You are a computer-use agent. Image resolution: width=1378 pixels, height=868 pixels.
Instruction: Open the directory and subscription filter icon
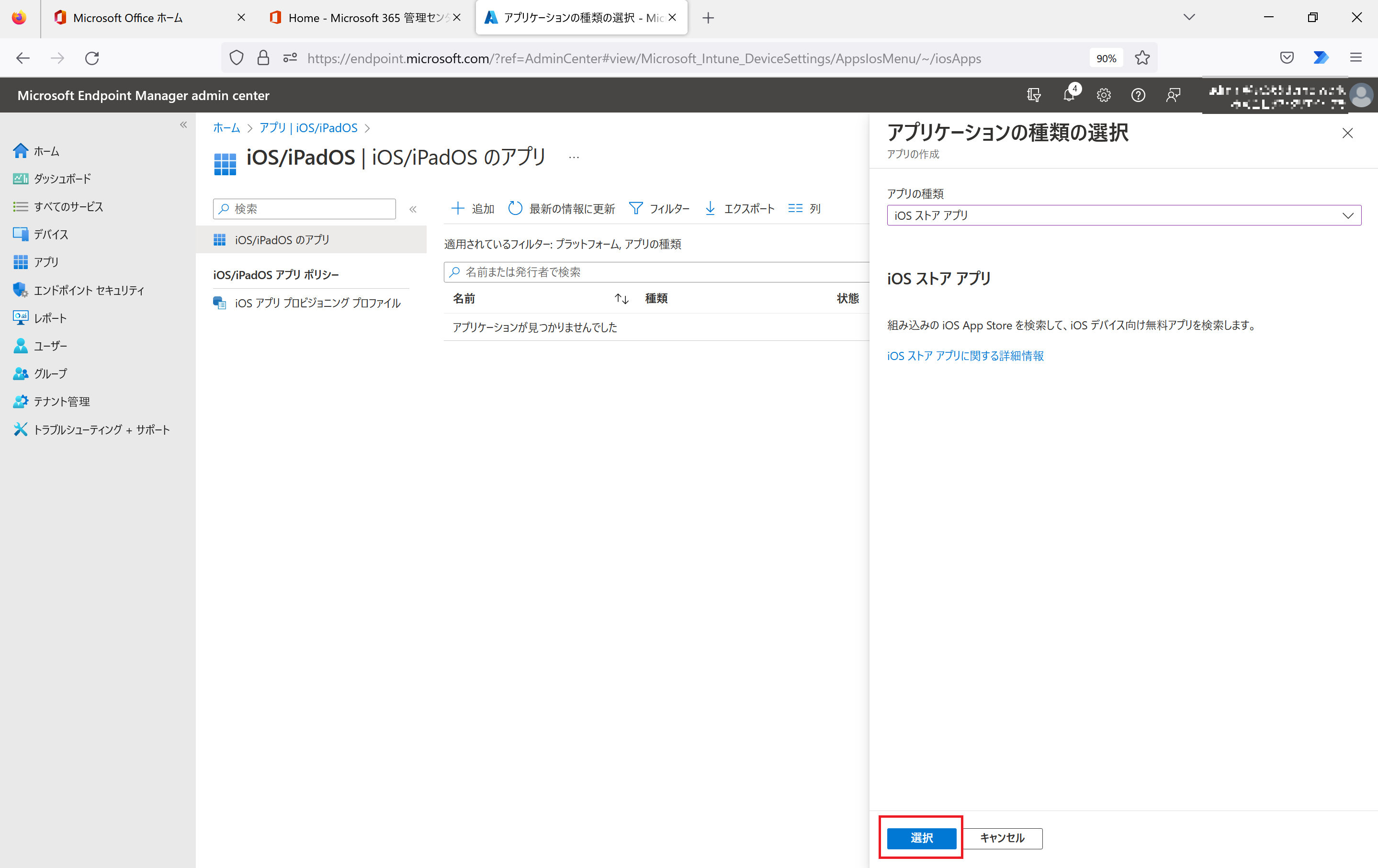coord(1033,95)
